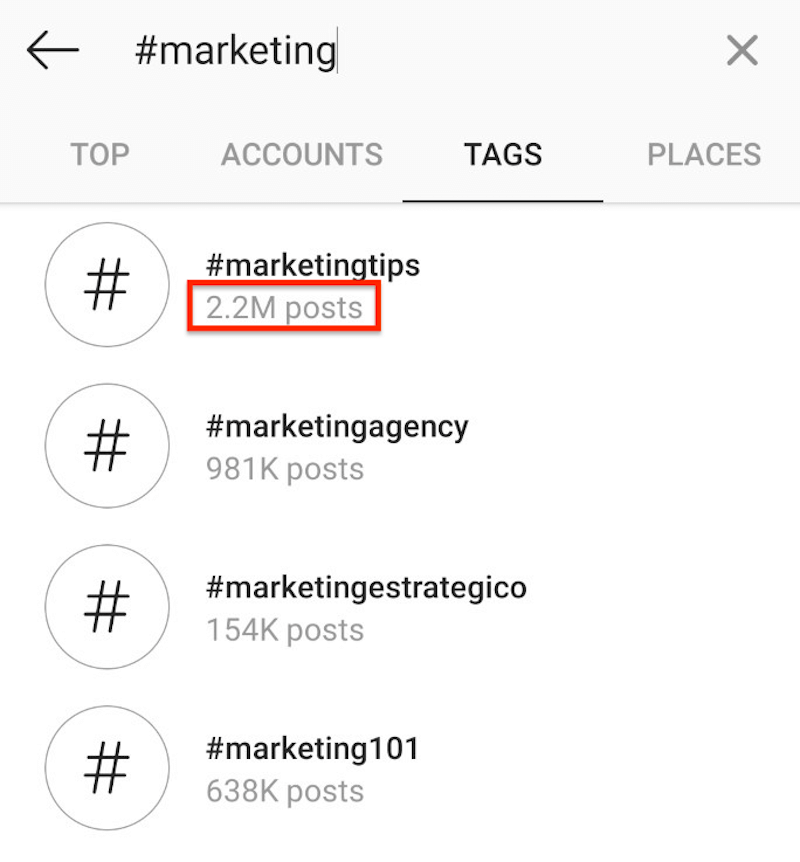Viewport: 800px width, 862px height.
Task: Click the hashtag icon beside #marketingestrategico
Action: click(107, 607)
